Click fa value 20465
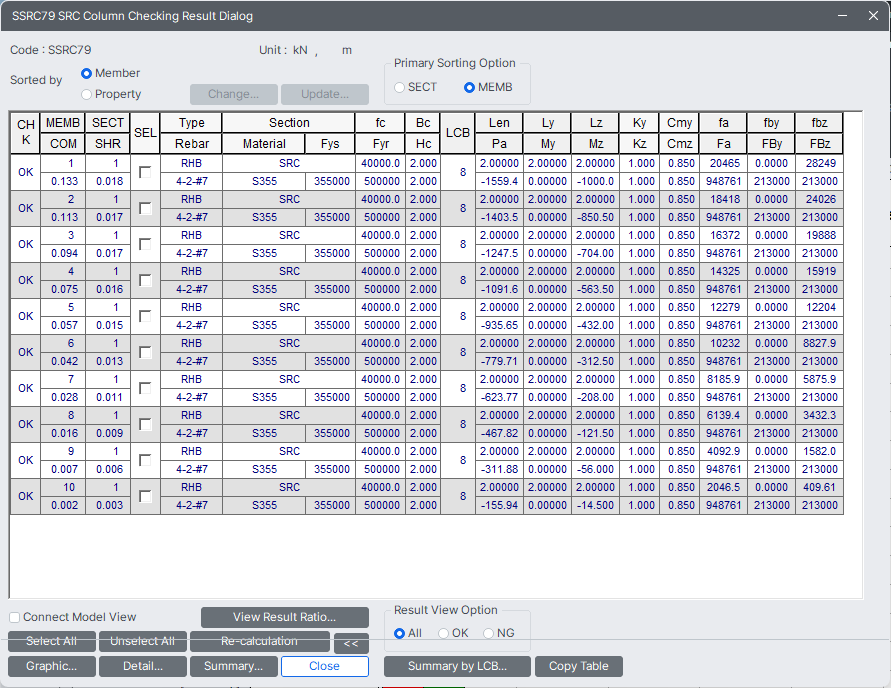This screenshot has height=688, width=891. [723, 163]
